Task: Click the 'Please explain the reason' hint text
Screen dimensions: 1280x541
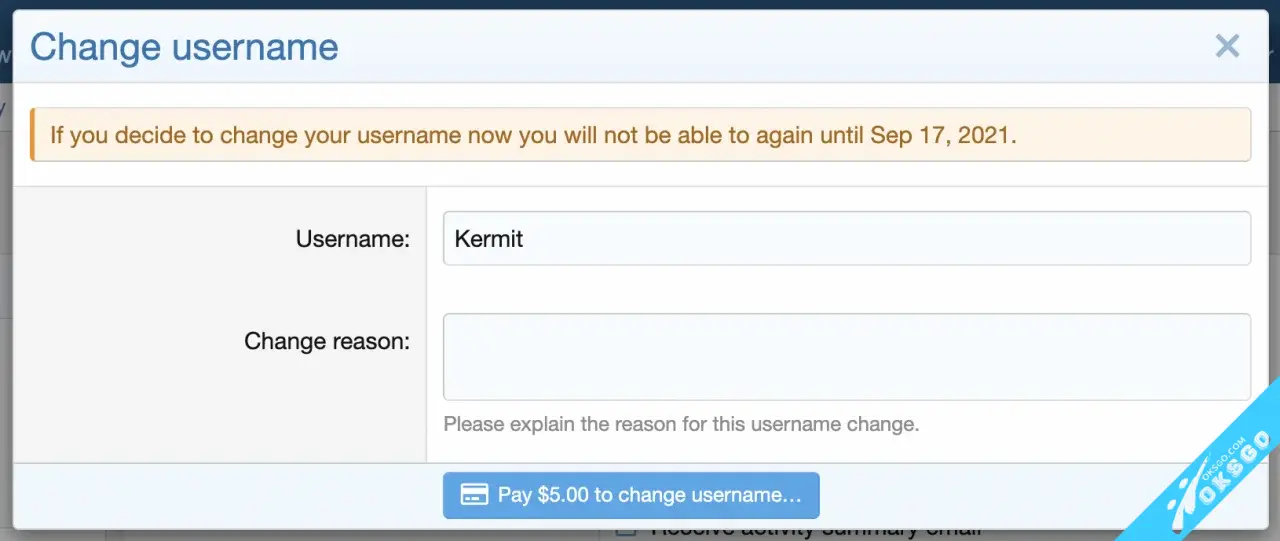Action: (680, 424)
